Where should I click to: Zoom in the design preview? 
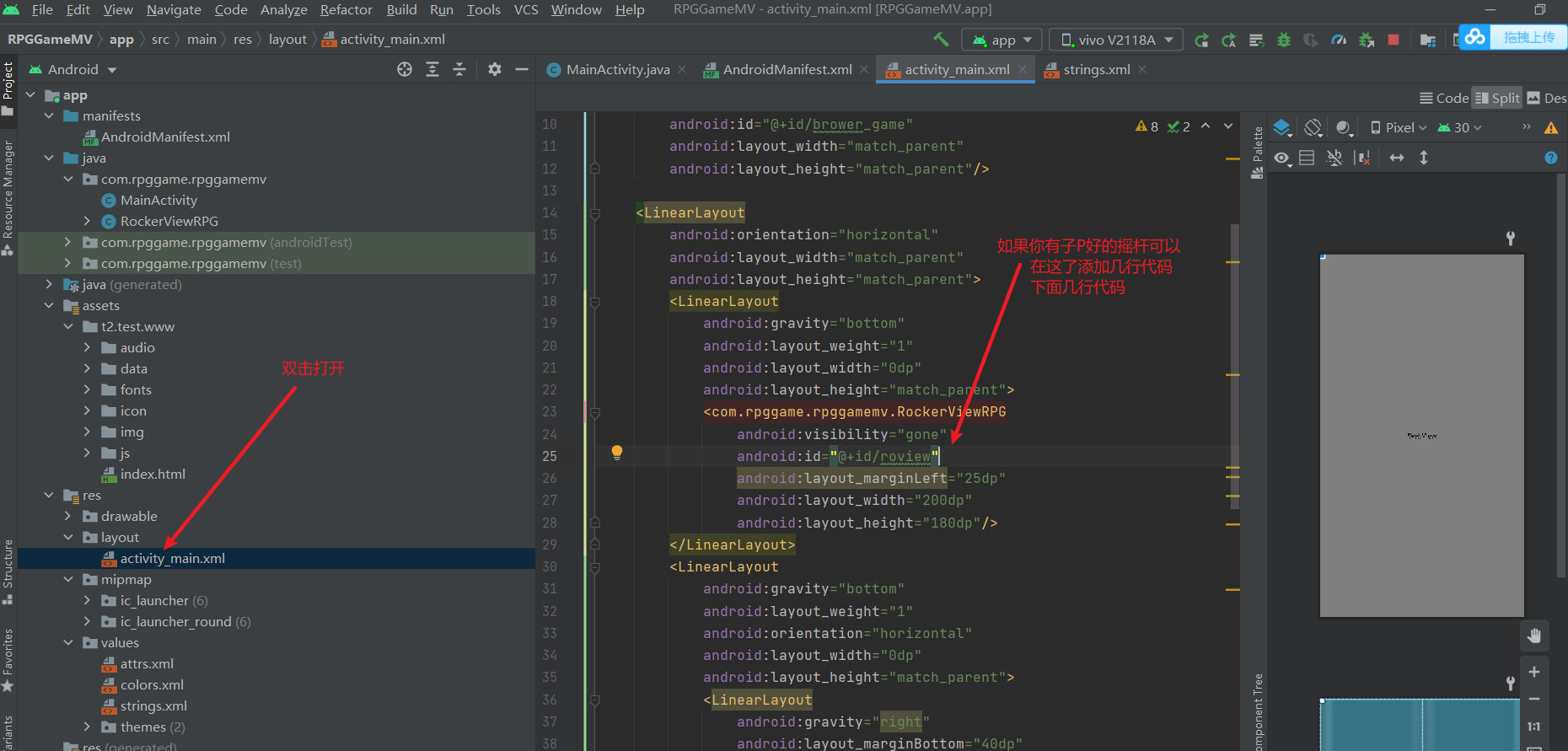[1534, 672]
